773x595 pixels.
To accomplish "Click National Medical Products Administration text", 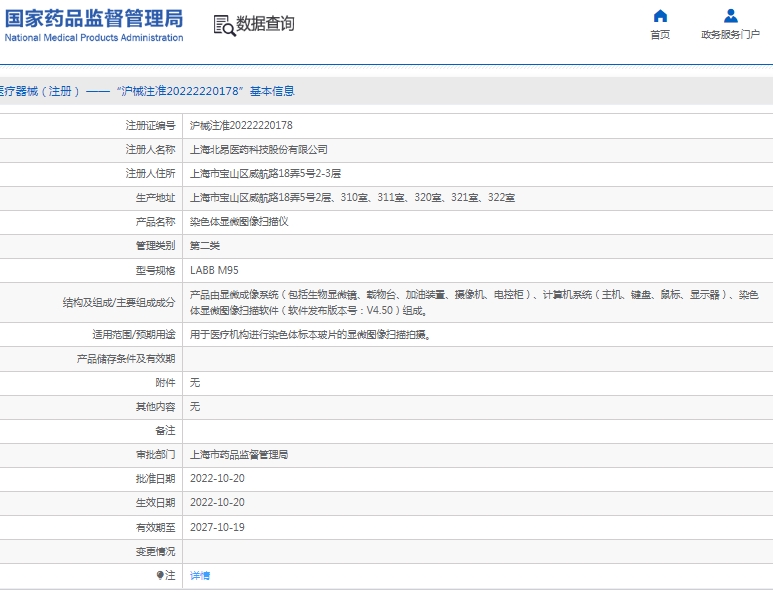I will pos(94,37).
